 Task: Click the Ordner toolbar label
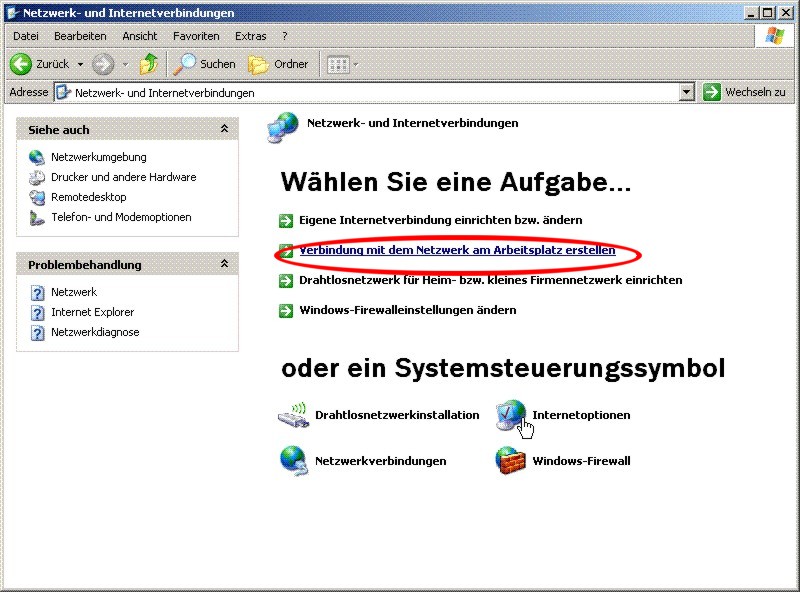[x=291, y=64]
